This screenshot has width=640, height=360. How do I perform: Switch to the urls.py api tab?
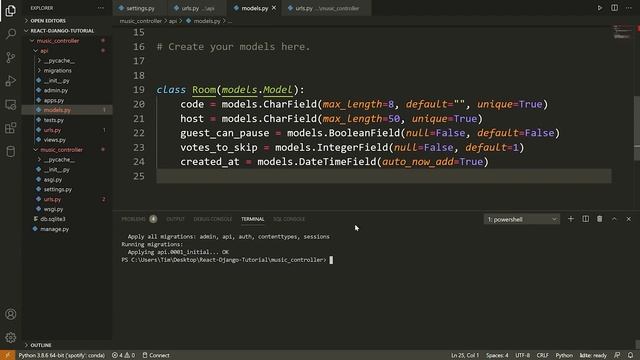pos(198,8)
